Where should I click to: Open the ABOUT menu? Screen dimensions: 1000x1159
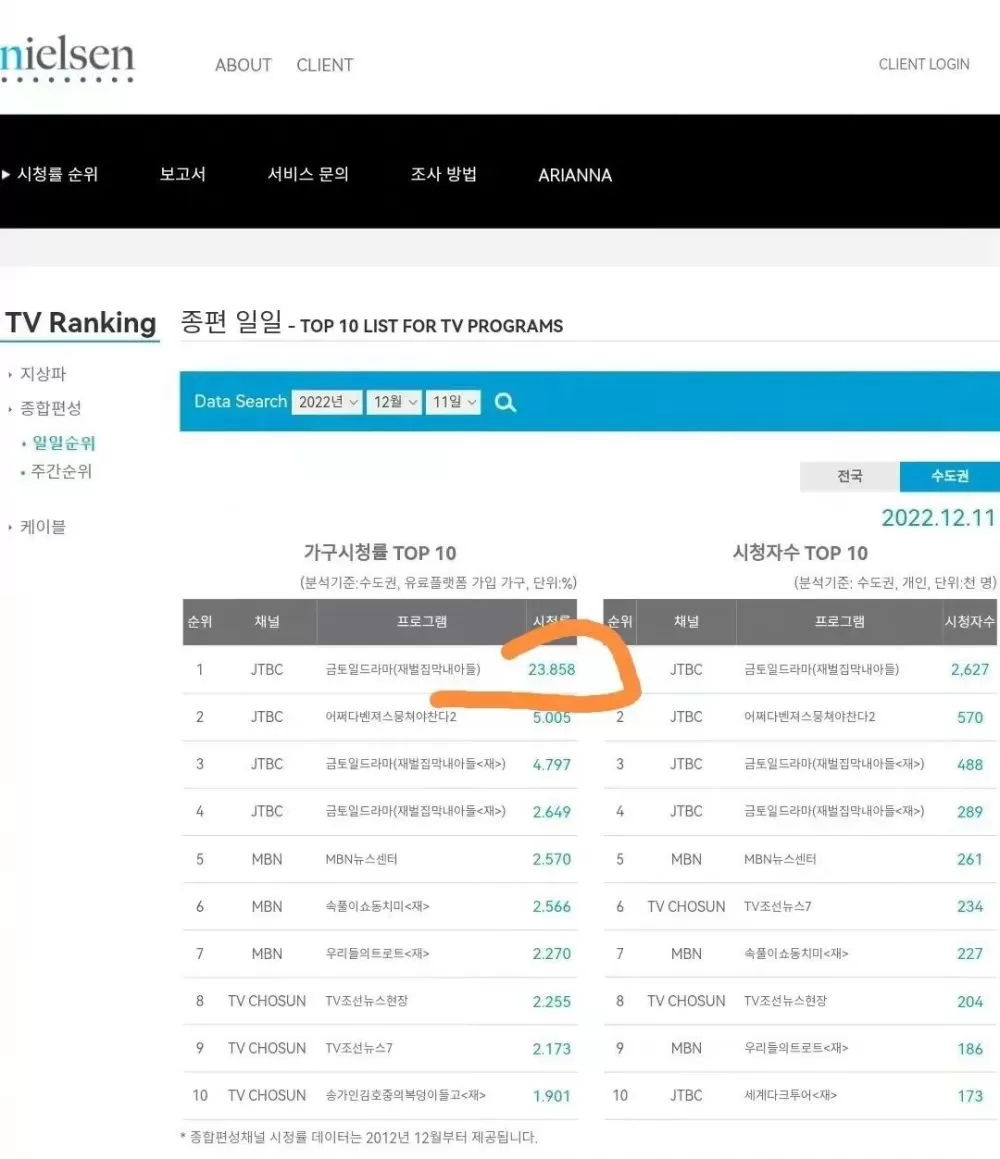pyautogui.click(x=243, y=65)
